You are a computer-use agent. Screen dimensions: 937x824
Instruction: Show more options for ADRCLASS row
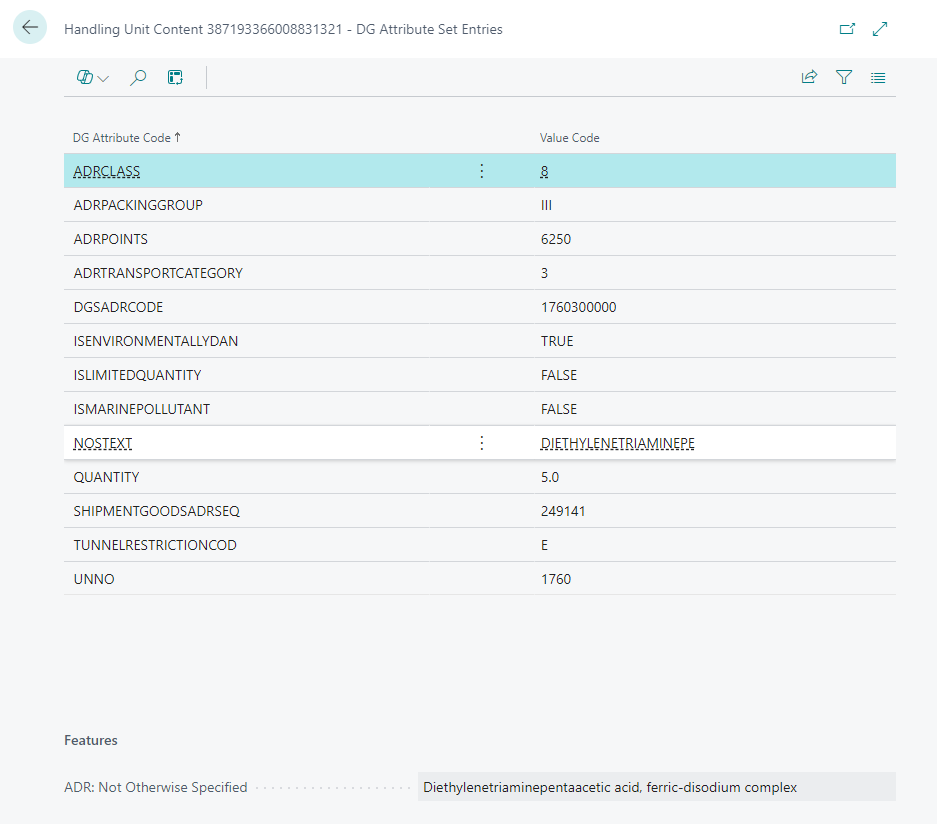tap(482, 171)
